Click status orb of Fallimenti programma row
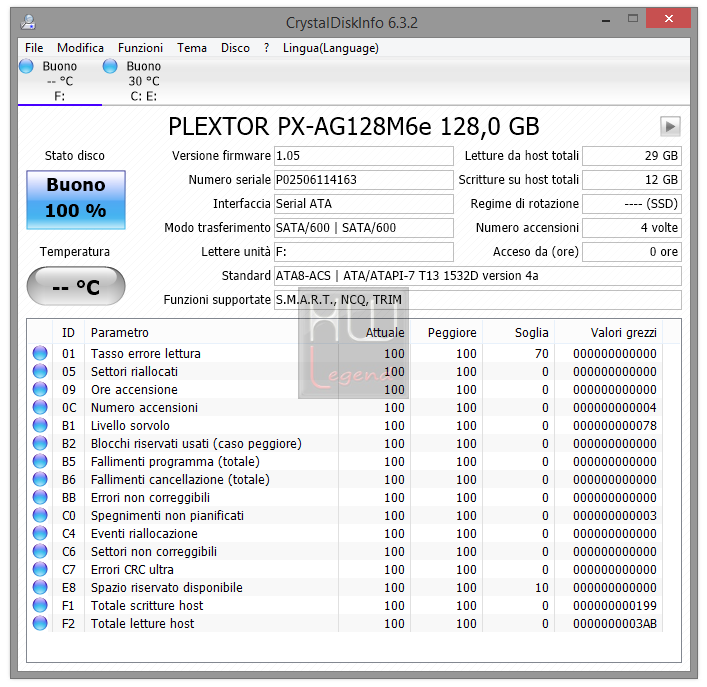Image resolution: width=707 pixels, height=687 pixels. tap(40, 461)
